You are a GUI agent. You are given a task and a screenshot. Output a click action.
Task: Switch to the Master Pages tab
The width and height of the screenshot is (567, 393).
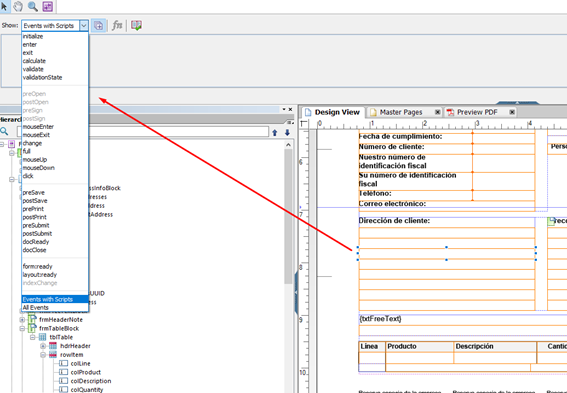(401, 112)
